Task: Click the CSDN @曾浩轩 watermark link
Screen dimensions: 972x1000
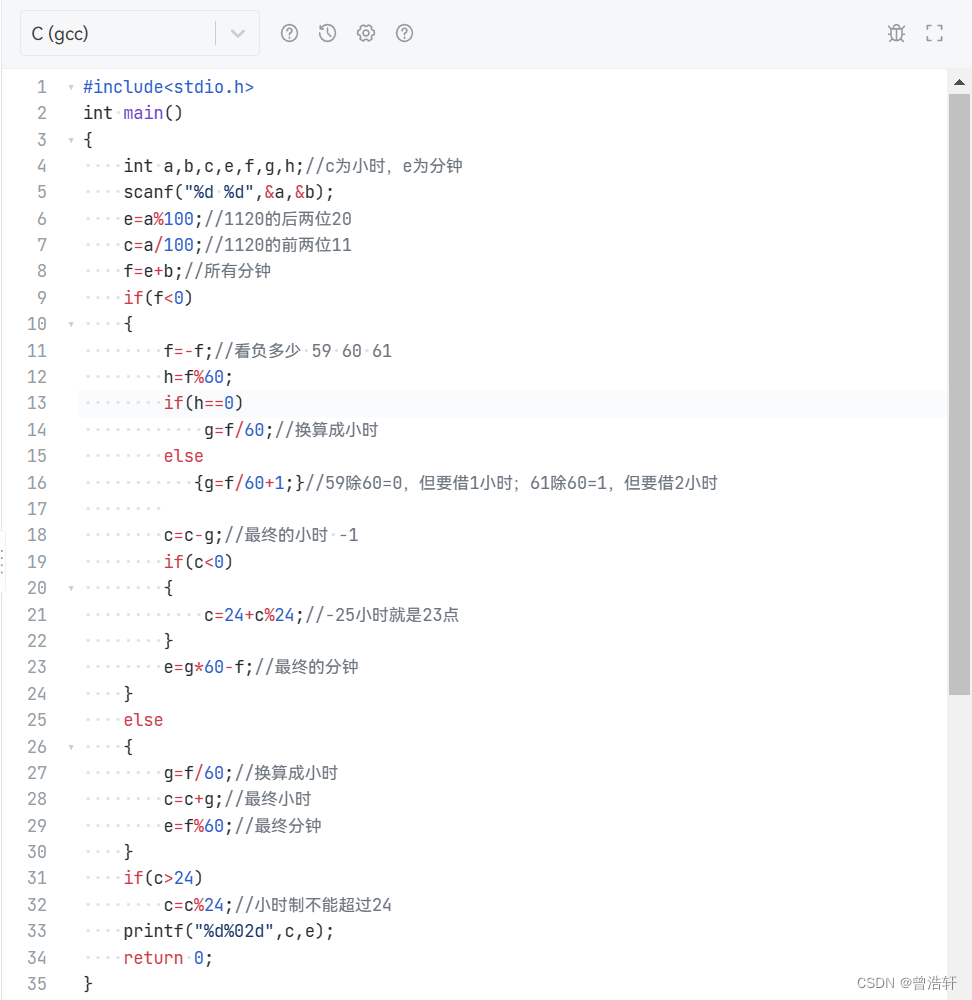Action: tap(906, 982)
